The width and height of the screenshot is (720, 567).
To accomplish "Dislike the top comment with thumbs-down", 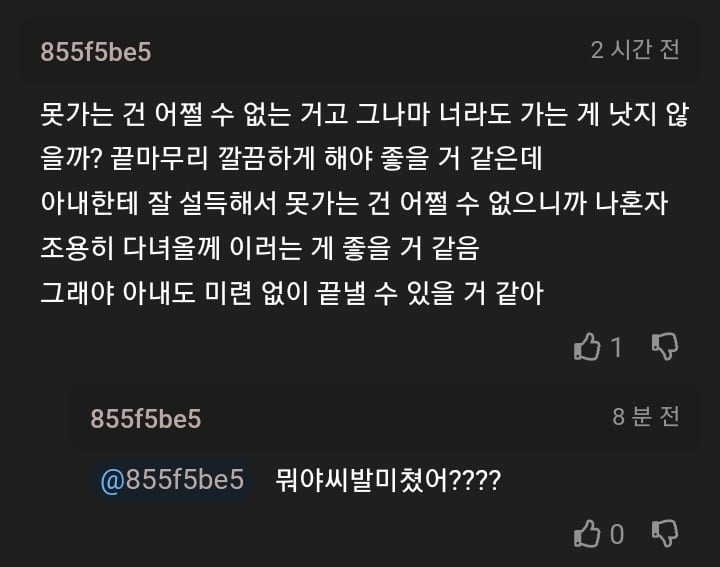I will (665, 347).
